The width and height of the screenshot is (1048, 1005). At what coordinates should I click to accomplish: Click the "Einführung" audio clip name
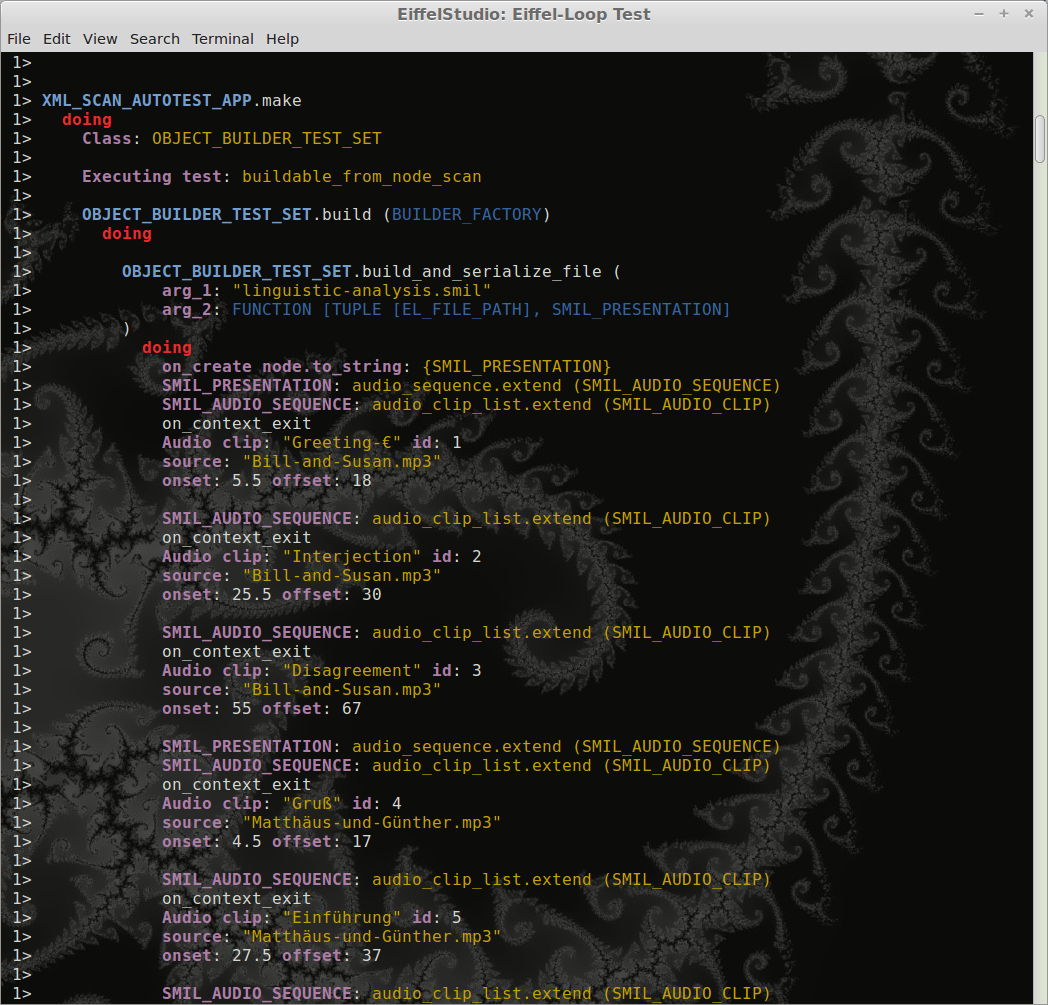coord(341,918)
